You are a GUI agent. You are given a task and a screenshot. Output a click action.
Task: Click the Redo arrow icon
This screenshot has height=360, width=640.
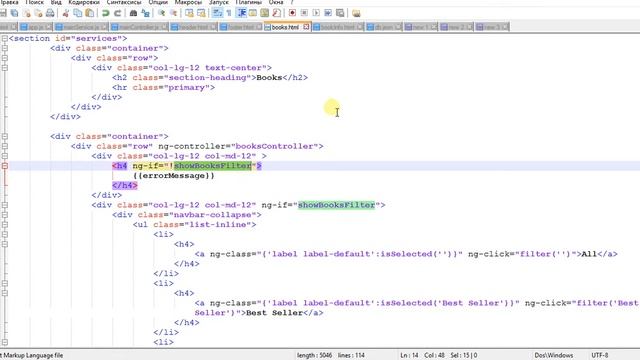[x=118, y=13]
